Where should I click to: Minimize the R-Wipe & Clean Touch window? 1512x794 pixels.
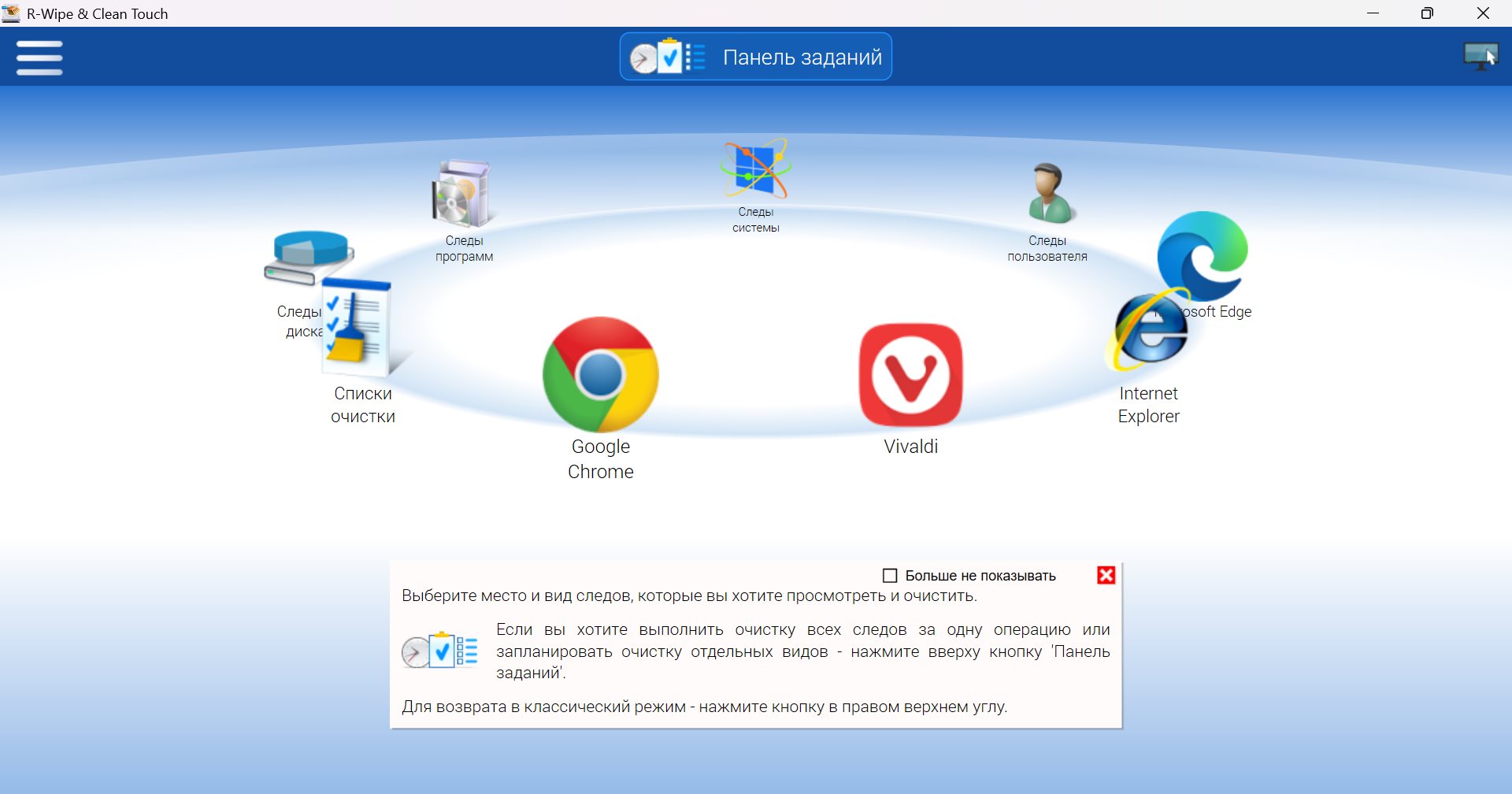1373,13
